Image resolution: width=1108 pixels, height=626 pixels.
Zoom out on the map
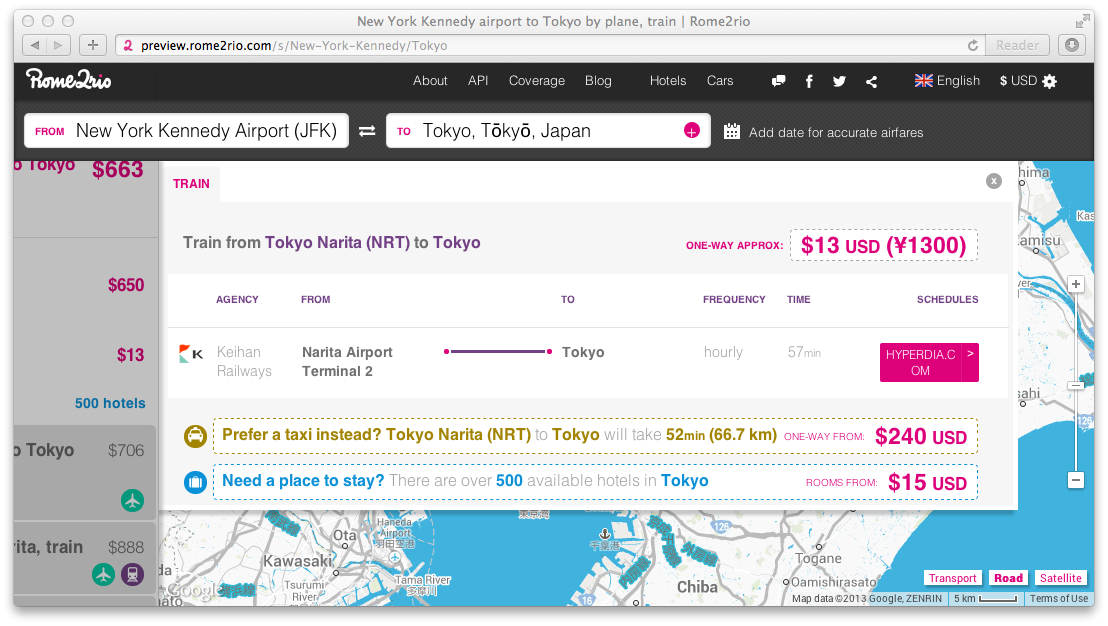(x=1075, y=480)
